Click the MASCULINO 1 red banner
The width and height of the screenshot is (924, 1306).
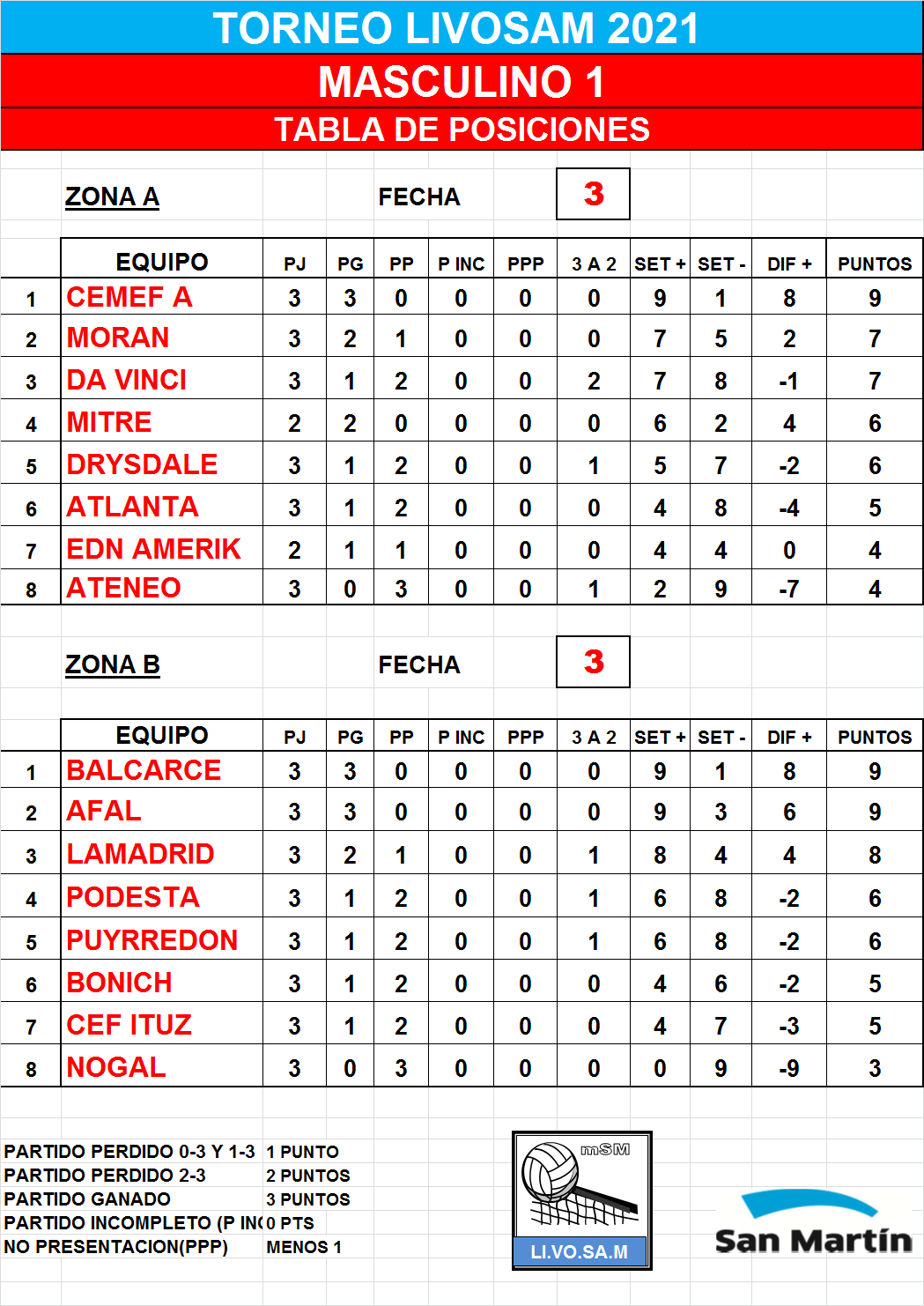click(462, 82)
